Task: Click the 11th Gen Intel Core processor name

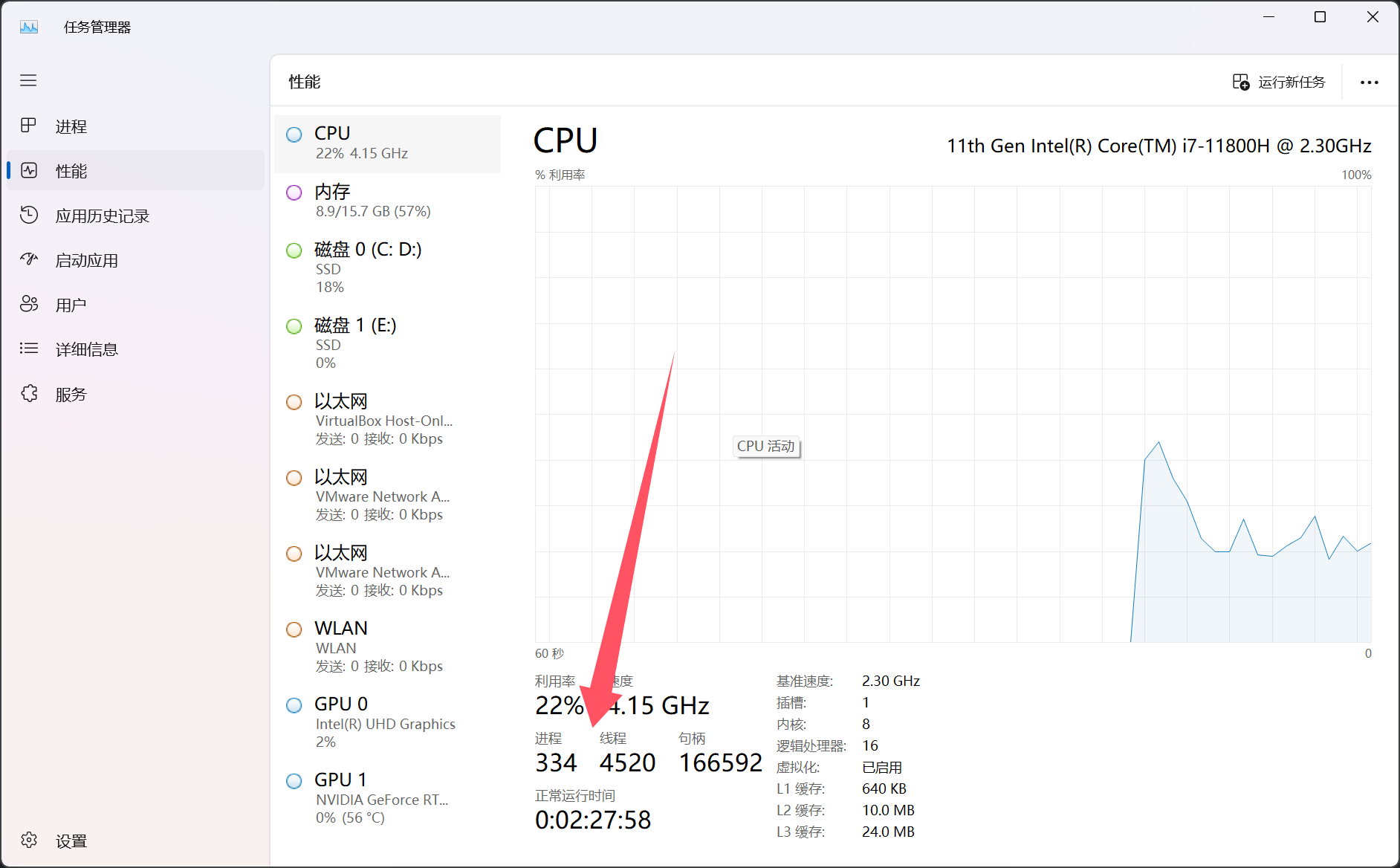Action: (1159, 146)
